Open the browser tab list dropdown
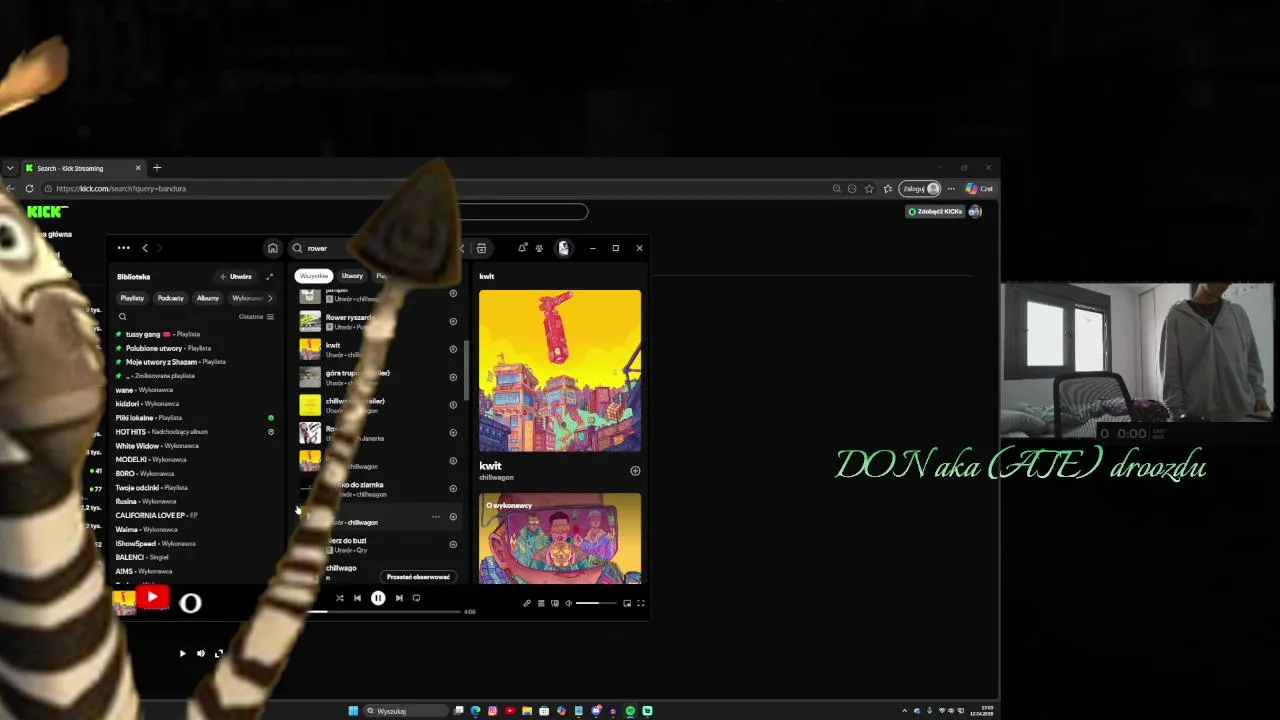This screenshot has width=1280, height=720. [x=10, y=168]
